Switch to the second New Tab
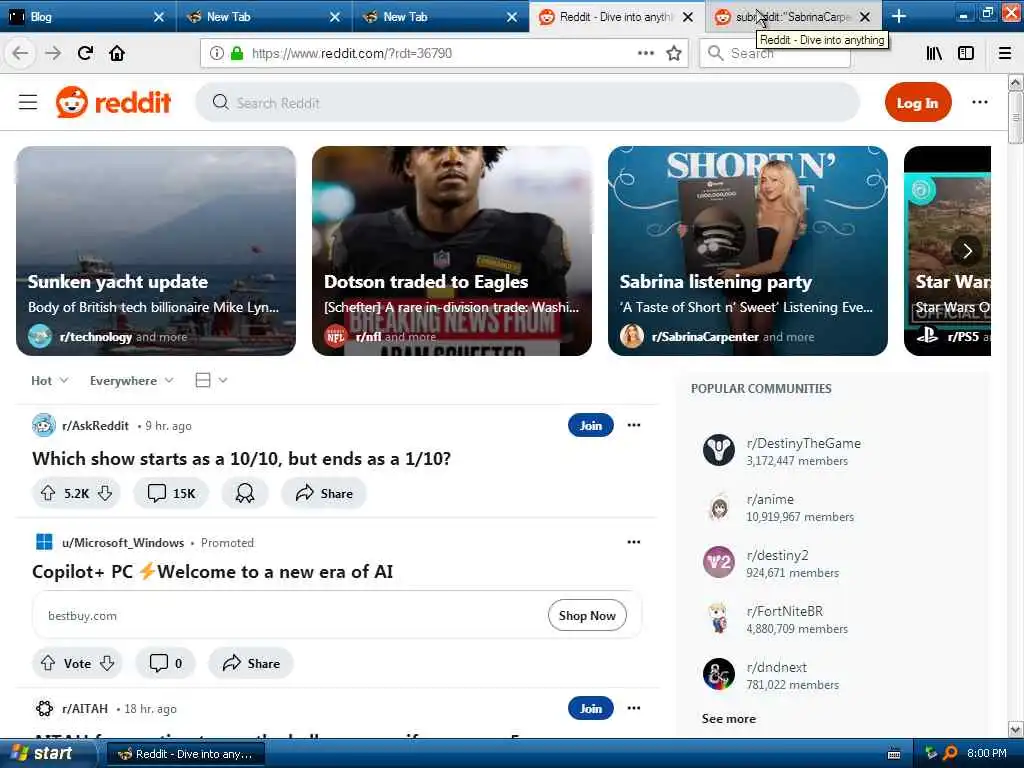Image resolution: width=1024 pixels, height=768 pixels. pos(441,16)
